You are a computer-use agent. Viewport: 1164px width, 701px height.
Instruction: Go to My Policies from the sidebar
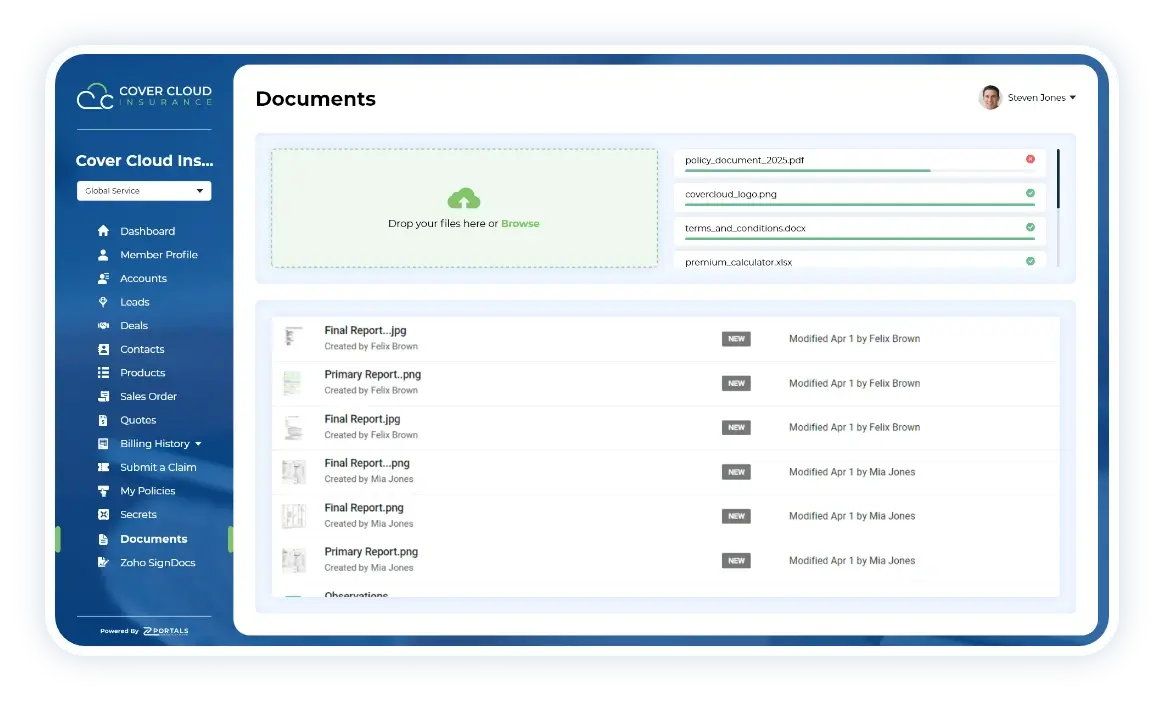(x=103, y=490)
